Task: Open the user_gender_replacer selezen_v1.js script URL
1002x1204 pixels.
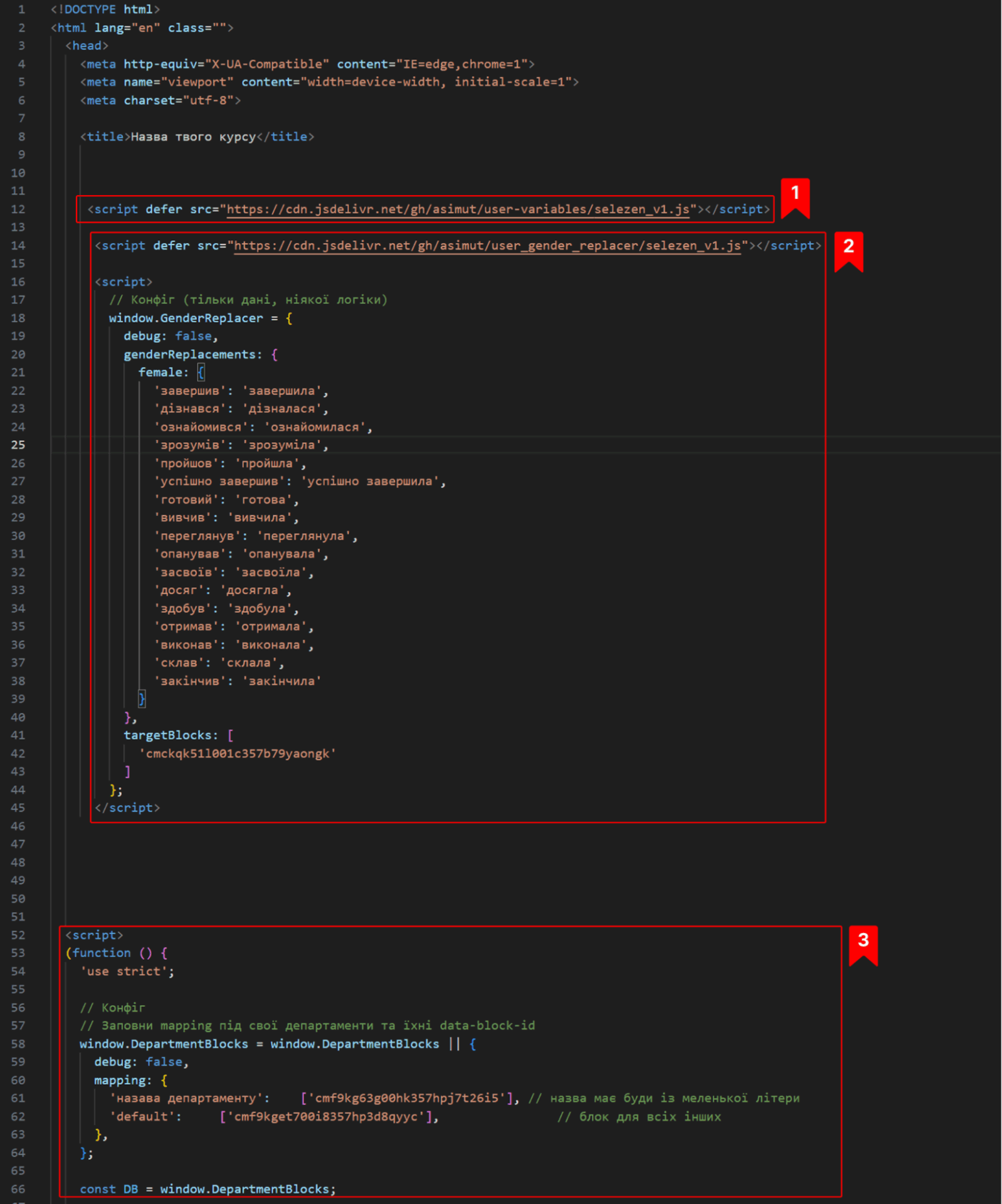Action: [487, 246]
